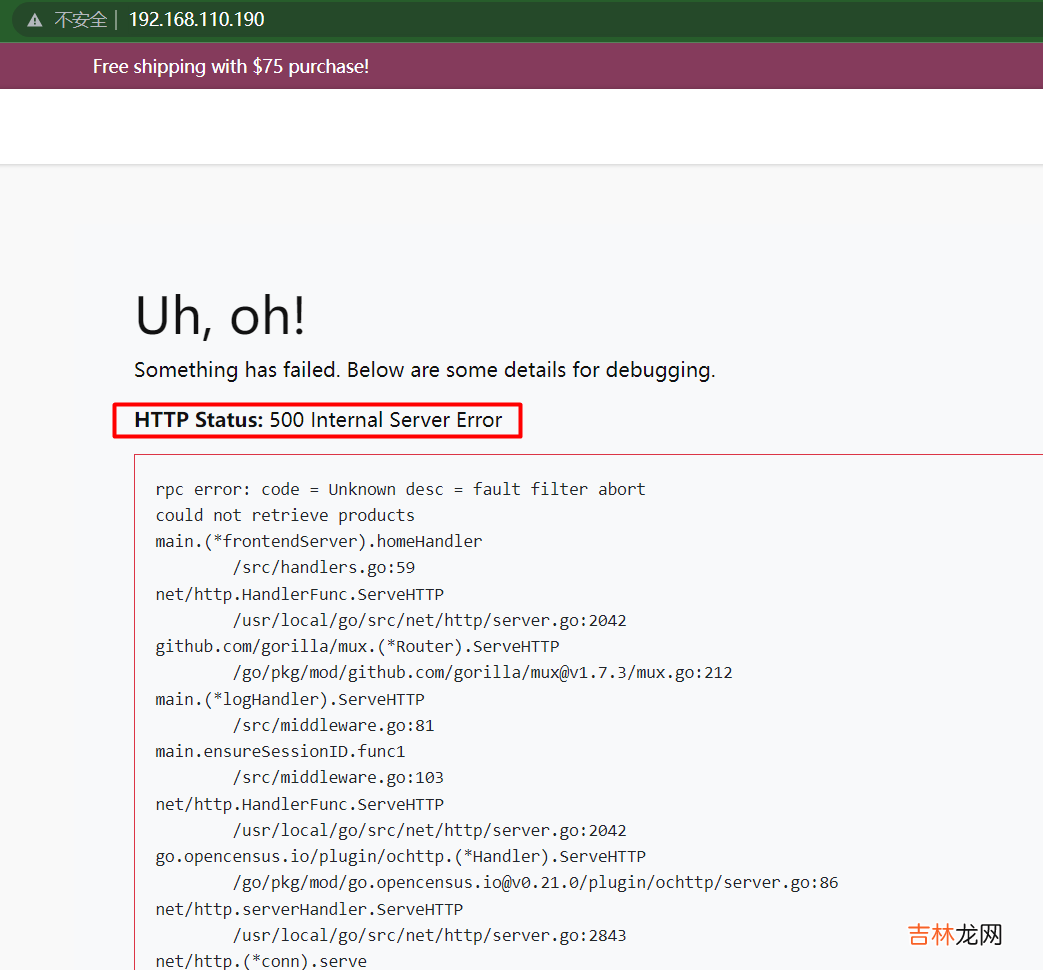Click the gorilla/mux Router ServeHTTP line

point(357,646)
